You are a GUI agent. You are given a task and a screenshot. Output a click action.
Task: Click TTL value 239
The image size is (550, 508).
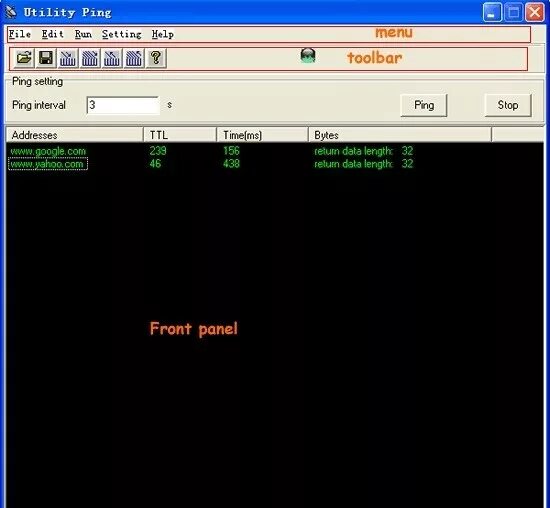pyautogui.click(x=158, y=151)
